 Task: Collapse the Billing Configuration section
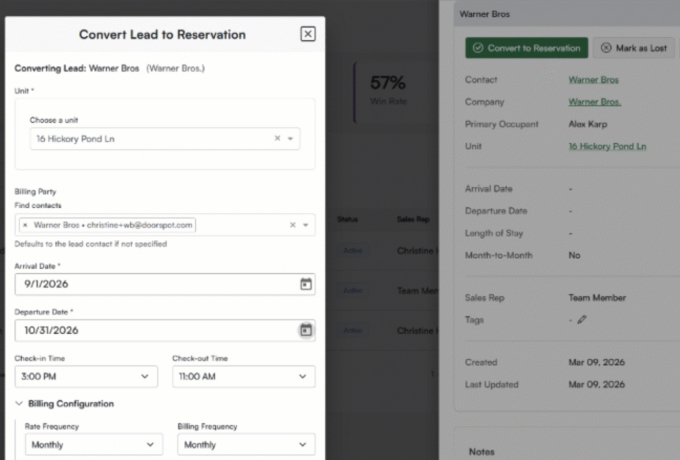tap(20, 404)
